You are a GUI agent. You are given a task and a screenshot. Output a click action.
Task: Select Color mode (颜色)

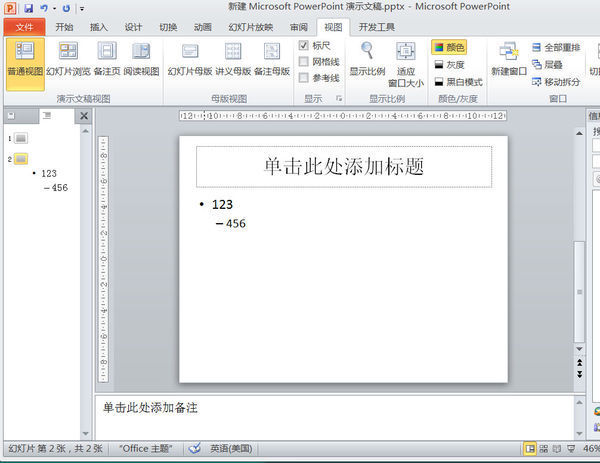point(449,47)
